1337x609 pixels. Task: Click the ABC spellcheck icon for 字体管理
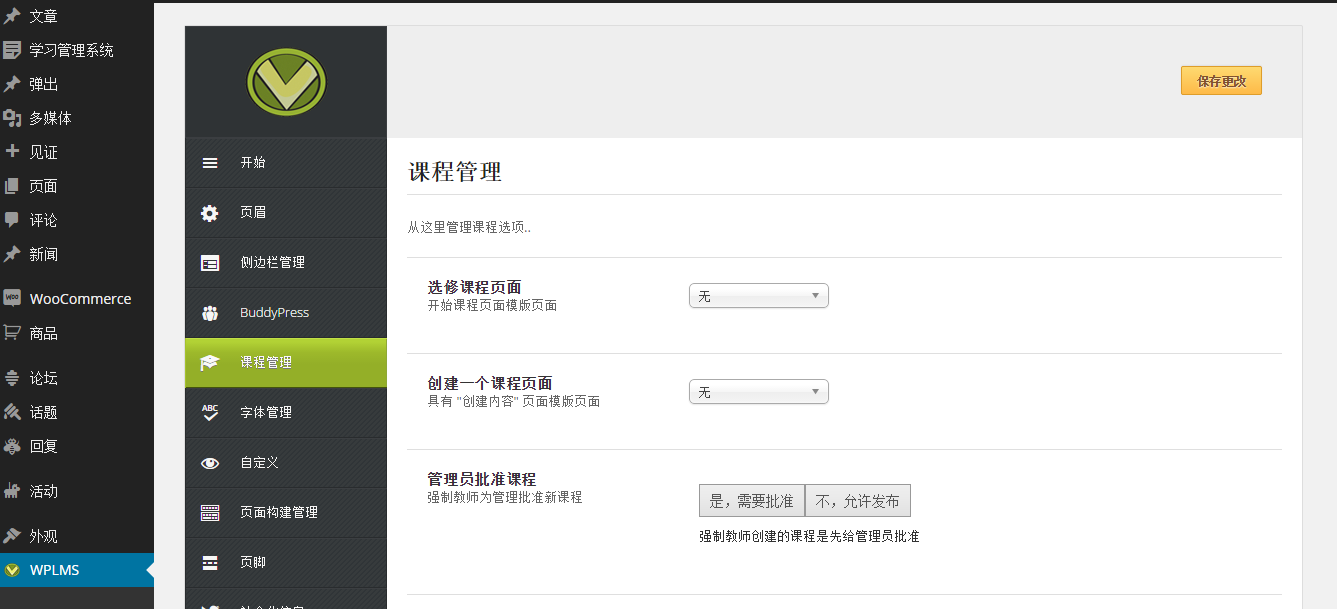210,413
